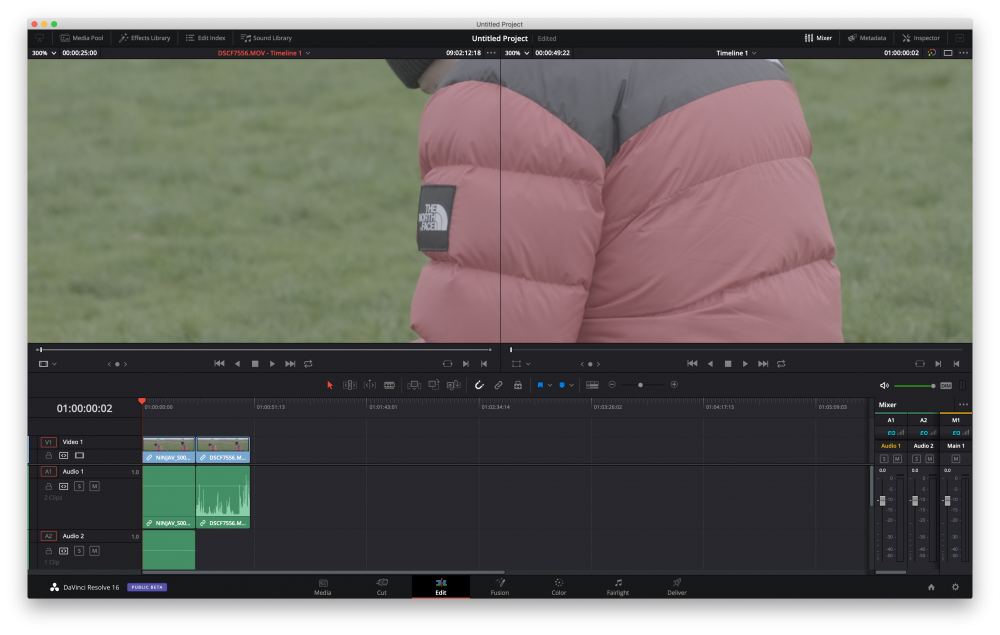
Task: Click the timeline zoom slider
Action: click(641, 385)
